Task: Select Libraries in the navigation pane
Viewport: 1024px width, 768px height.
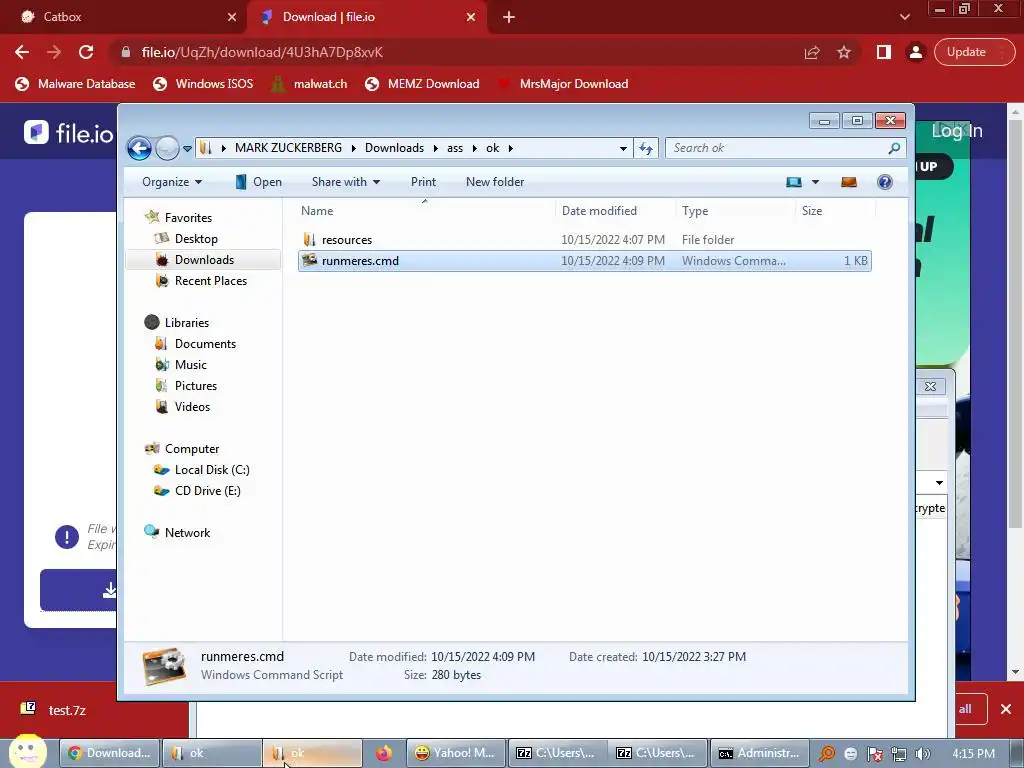Action: (x=187, y=323)
